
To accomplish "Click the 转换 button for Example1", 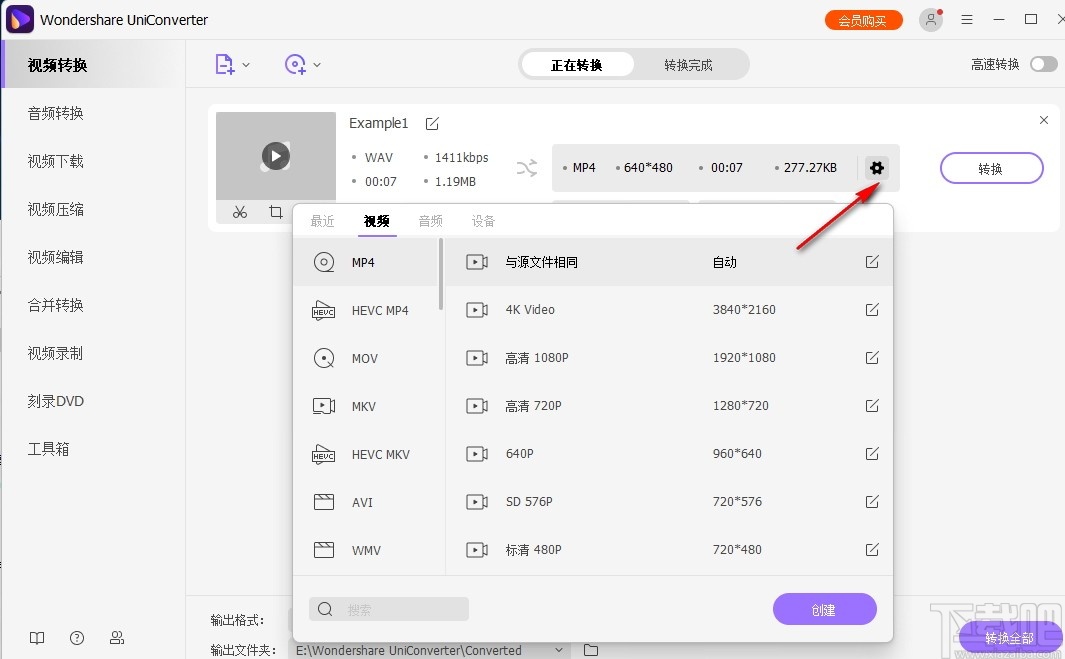I will (x=991, y=168).
